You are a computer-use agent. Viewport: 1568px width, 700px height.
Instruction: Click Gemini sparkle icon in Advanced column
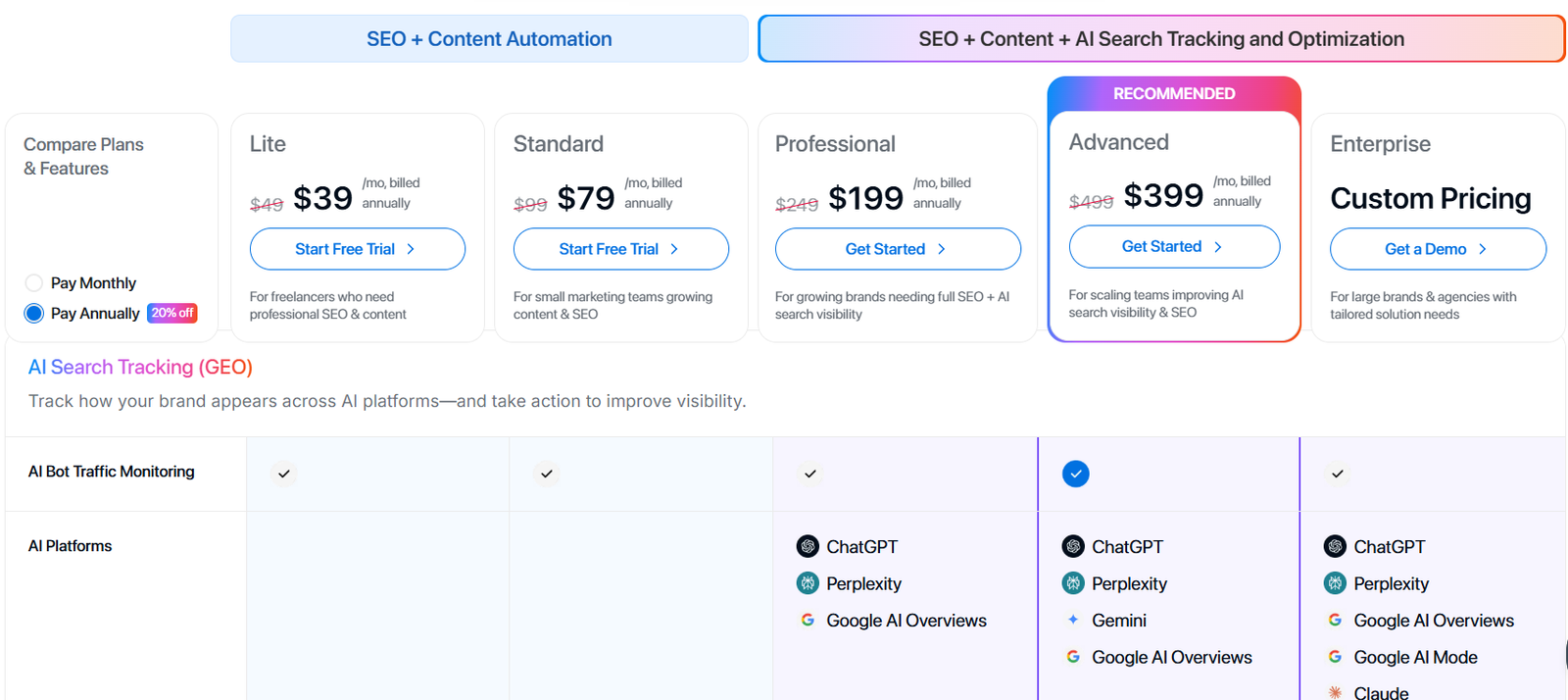pos(1073,620)
